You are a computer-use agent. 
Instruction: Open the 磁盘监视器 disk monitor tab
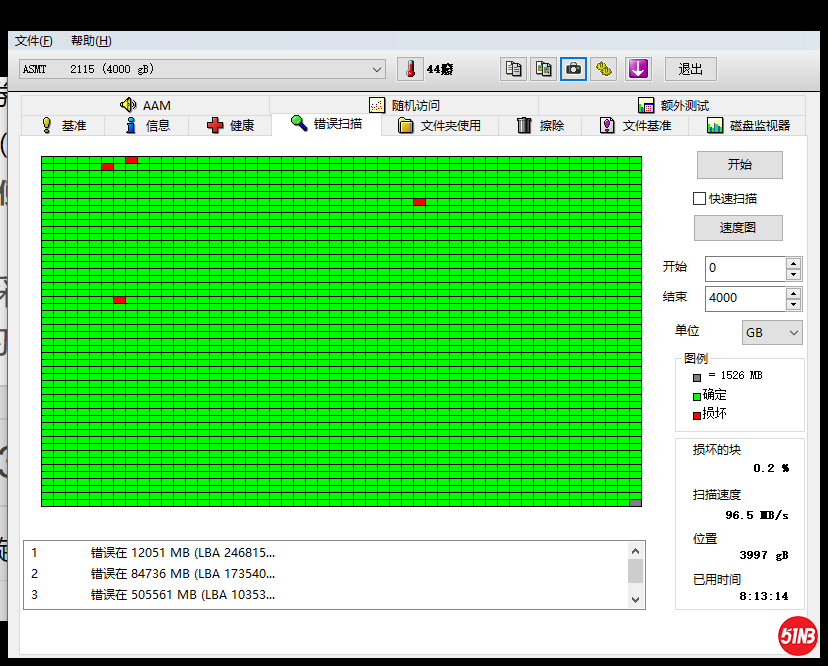click(748, 125)
